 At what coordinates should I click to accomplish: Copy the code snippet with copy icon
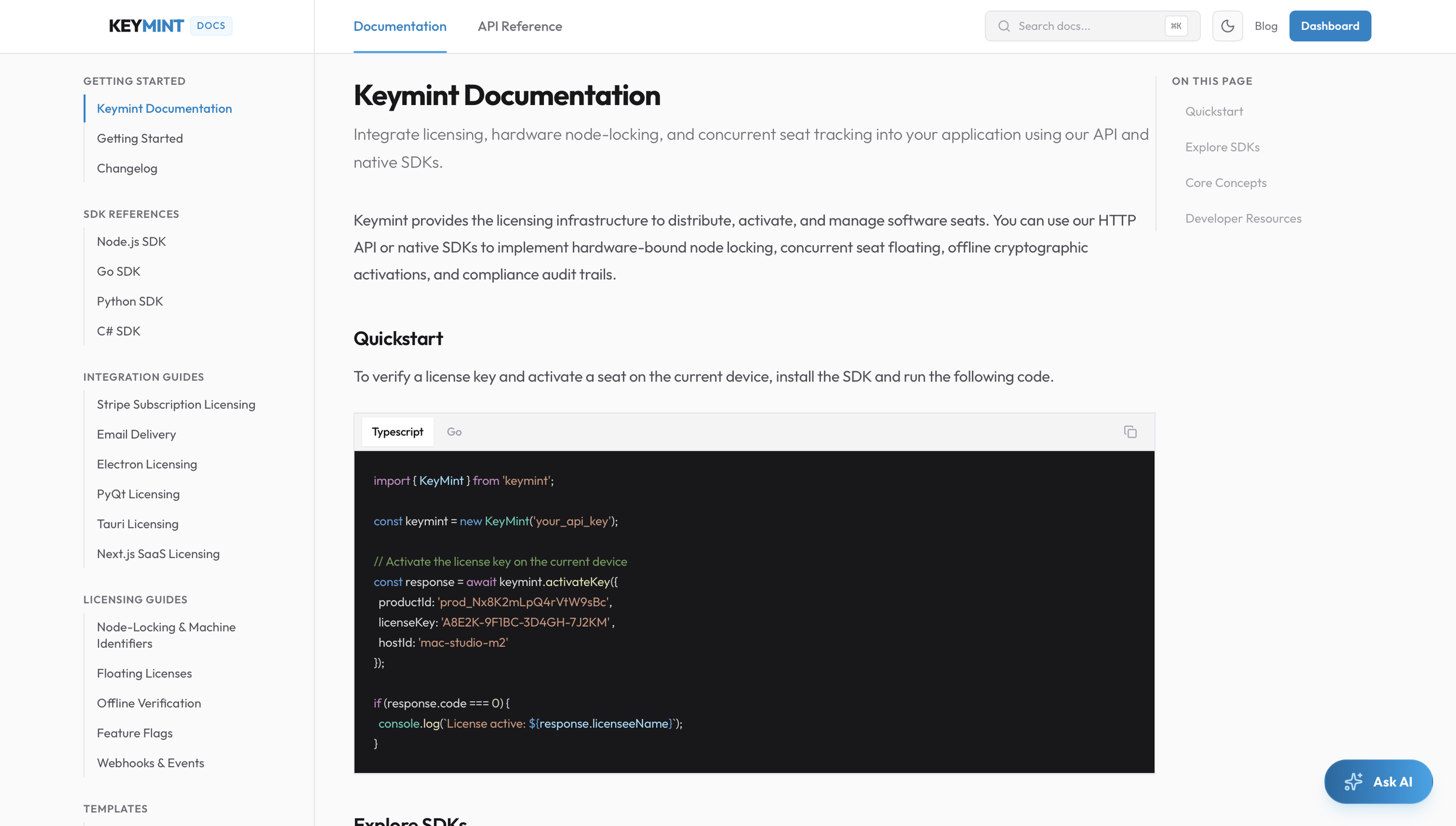tap(1130, 432)
